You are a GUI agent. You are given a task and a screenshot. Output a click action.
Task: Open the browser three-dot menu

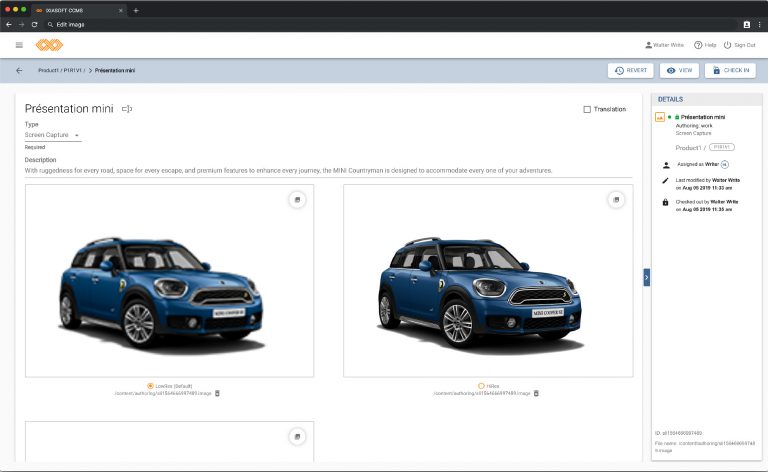[x=760, y=24]
